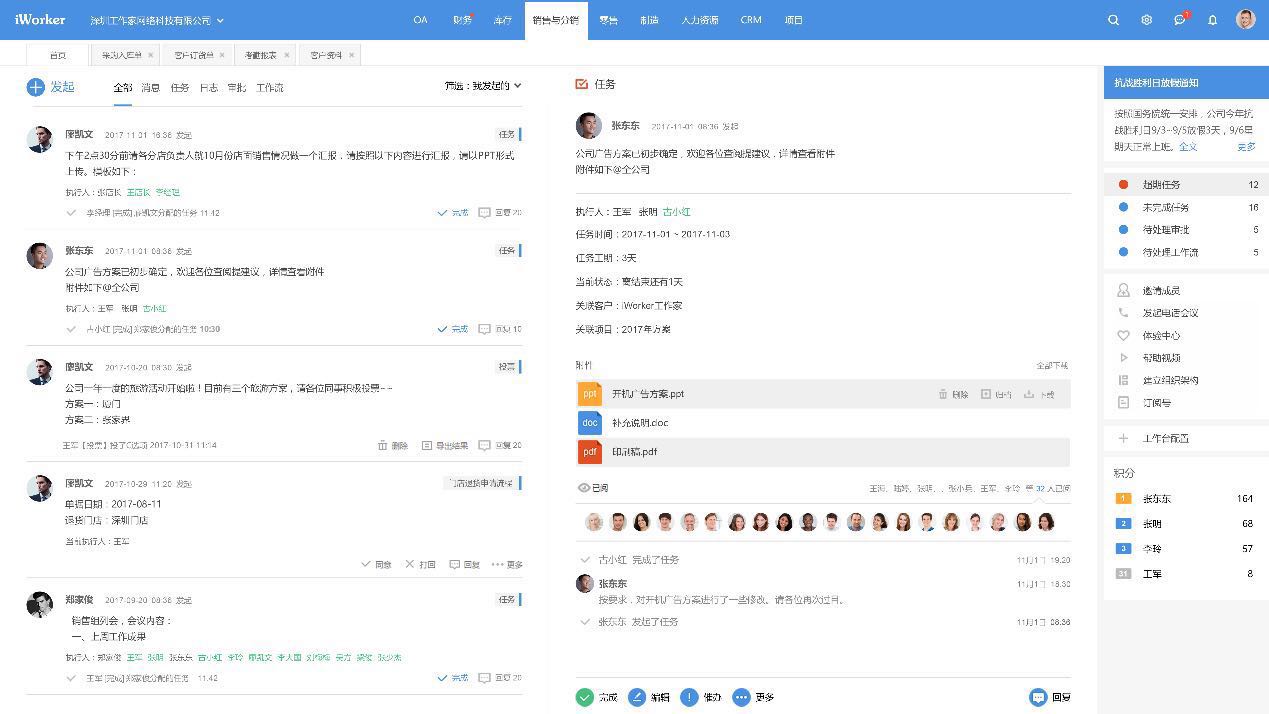This screenshot has width=1269, height=714.
Task: Click 建立组织架构 icon in sidebar
Action: point(1123,380)
